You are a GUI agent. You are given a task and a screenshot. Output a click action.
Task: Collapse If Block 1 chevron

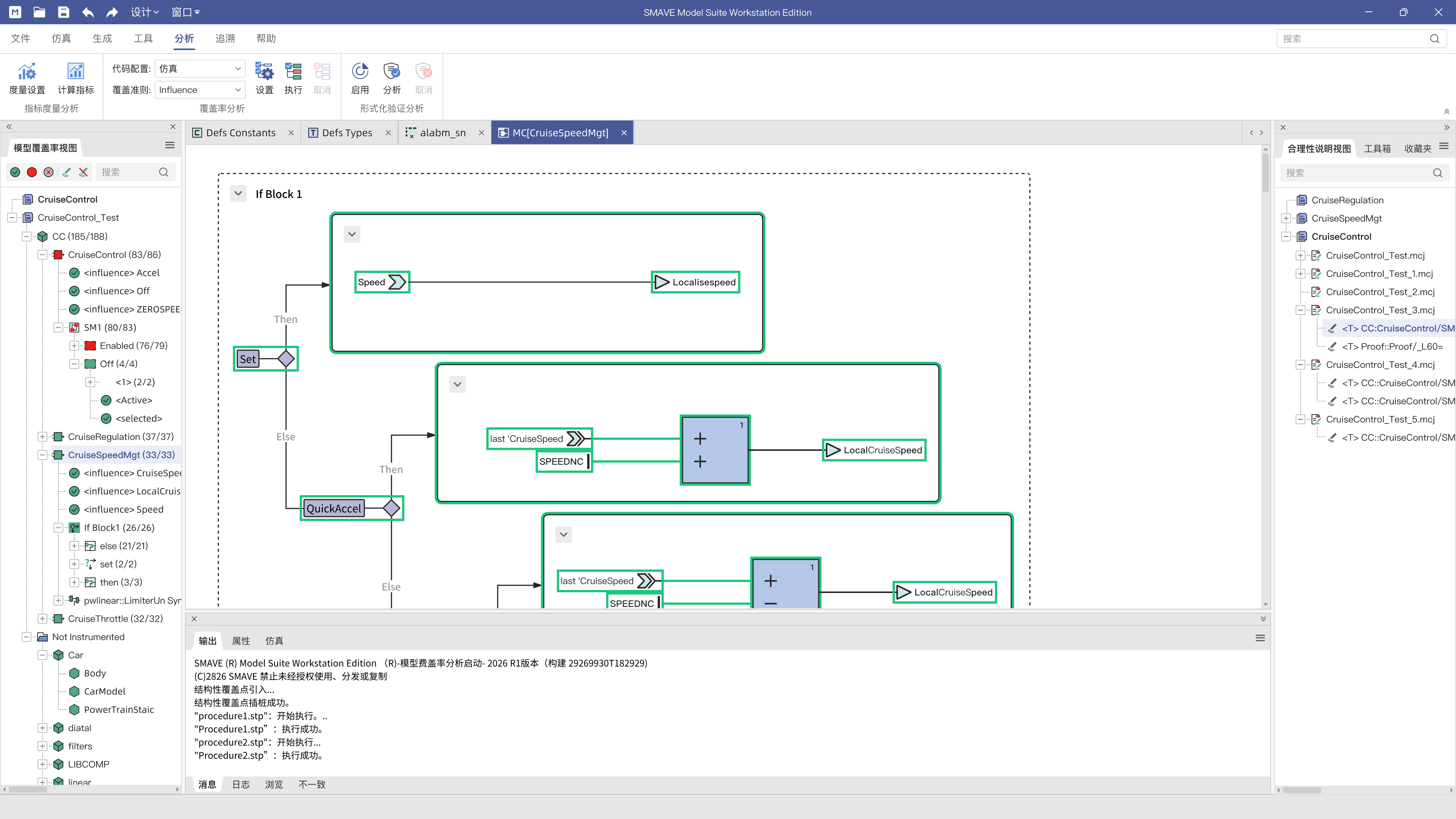click(x=238, y=194)
